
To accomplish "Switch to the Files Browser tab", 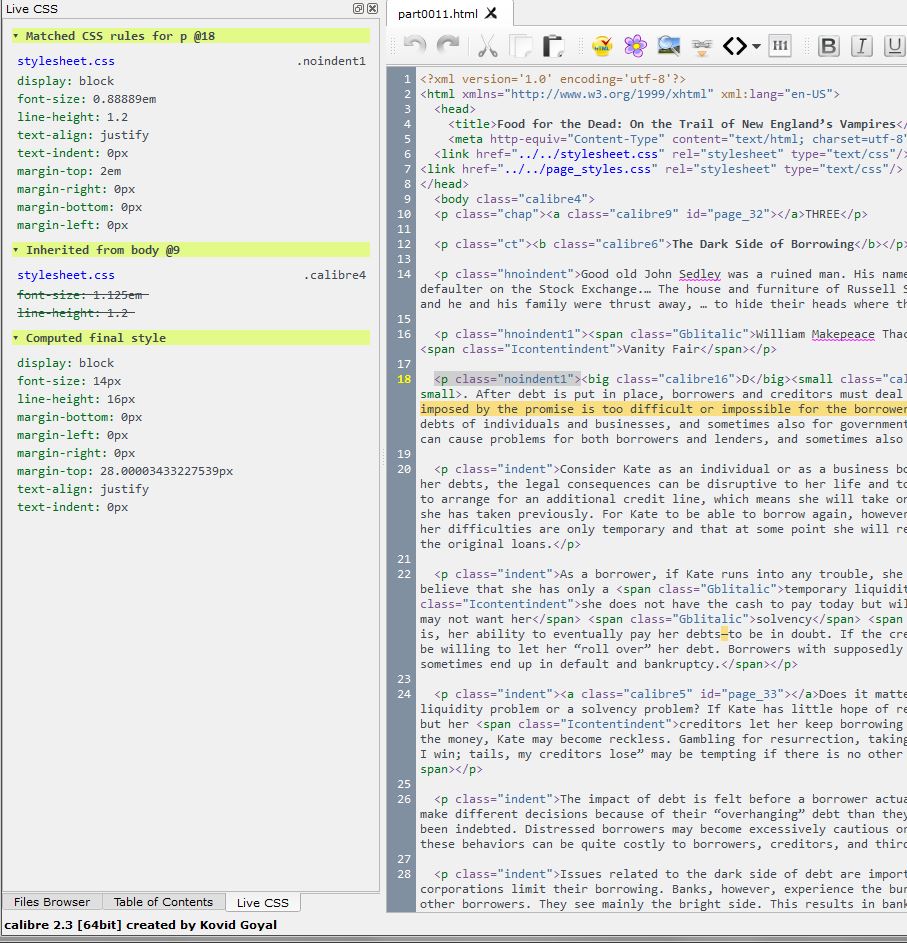I will point(52,902).
